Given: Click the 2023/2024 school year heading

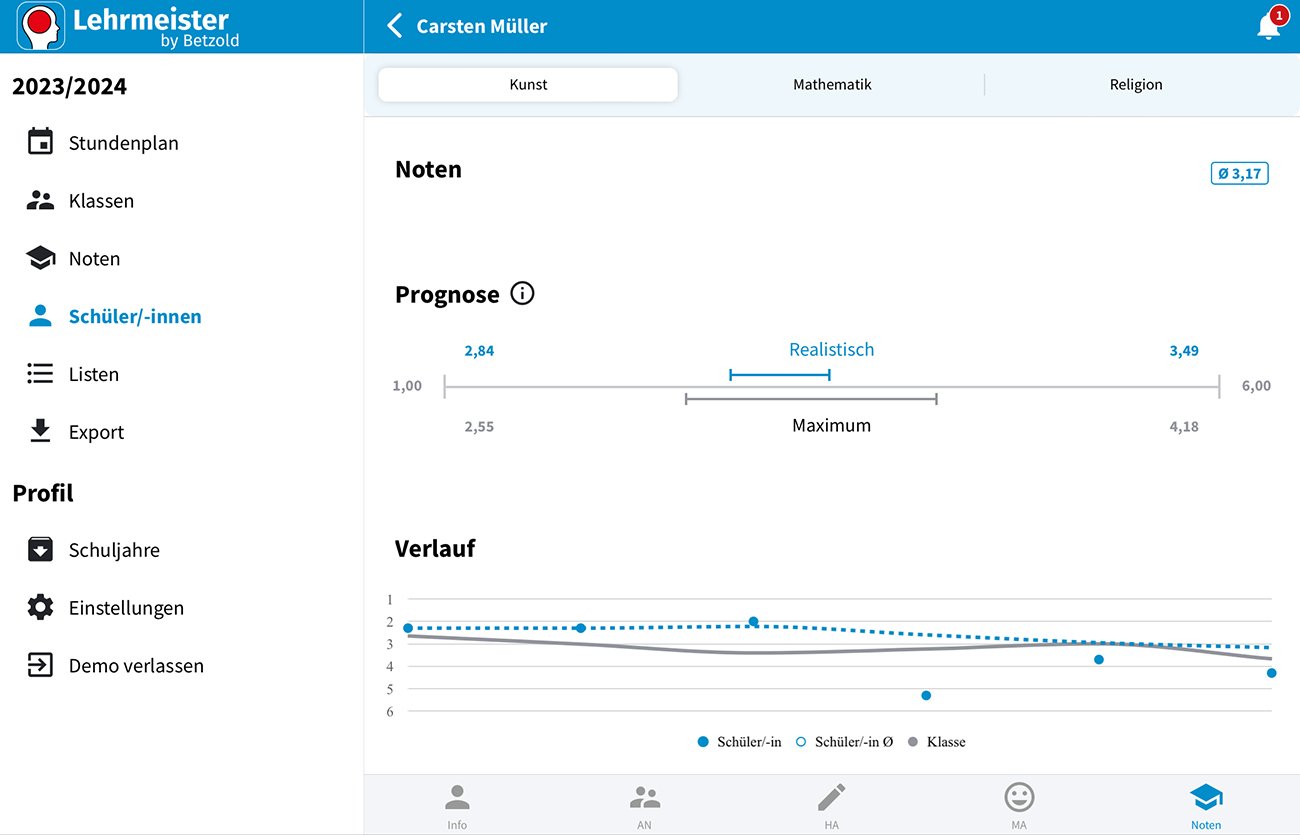Looking at the screenshot, I should [70, 86].
